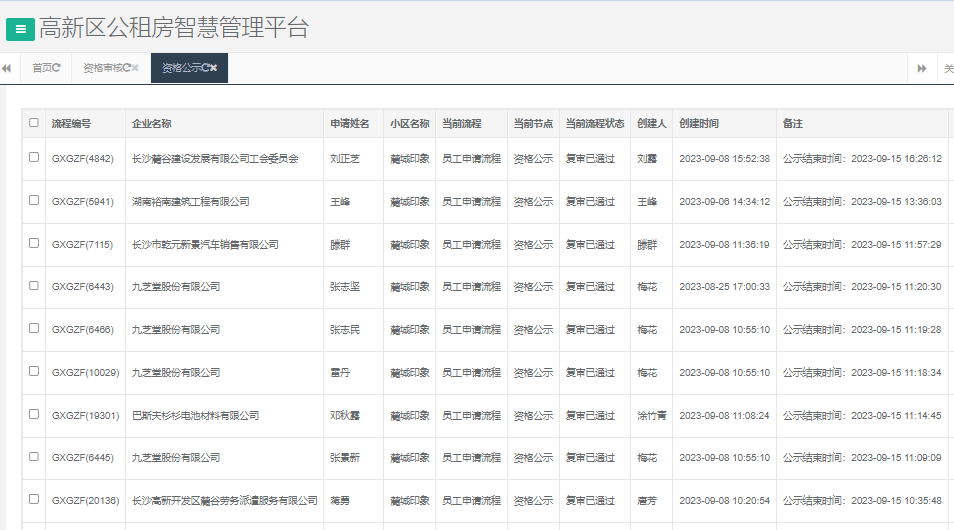Click creator 涂竹青 cell
The image size is (954, 530).
click(x=652, y=416)
